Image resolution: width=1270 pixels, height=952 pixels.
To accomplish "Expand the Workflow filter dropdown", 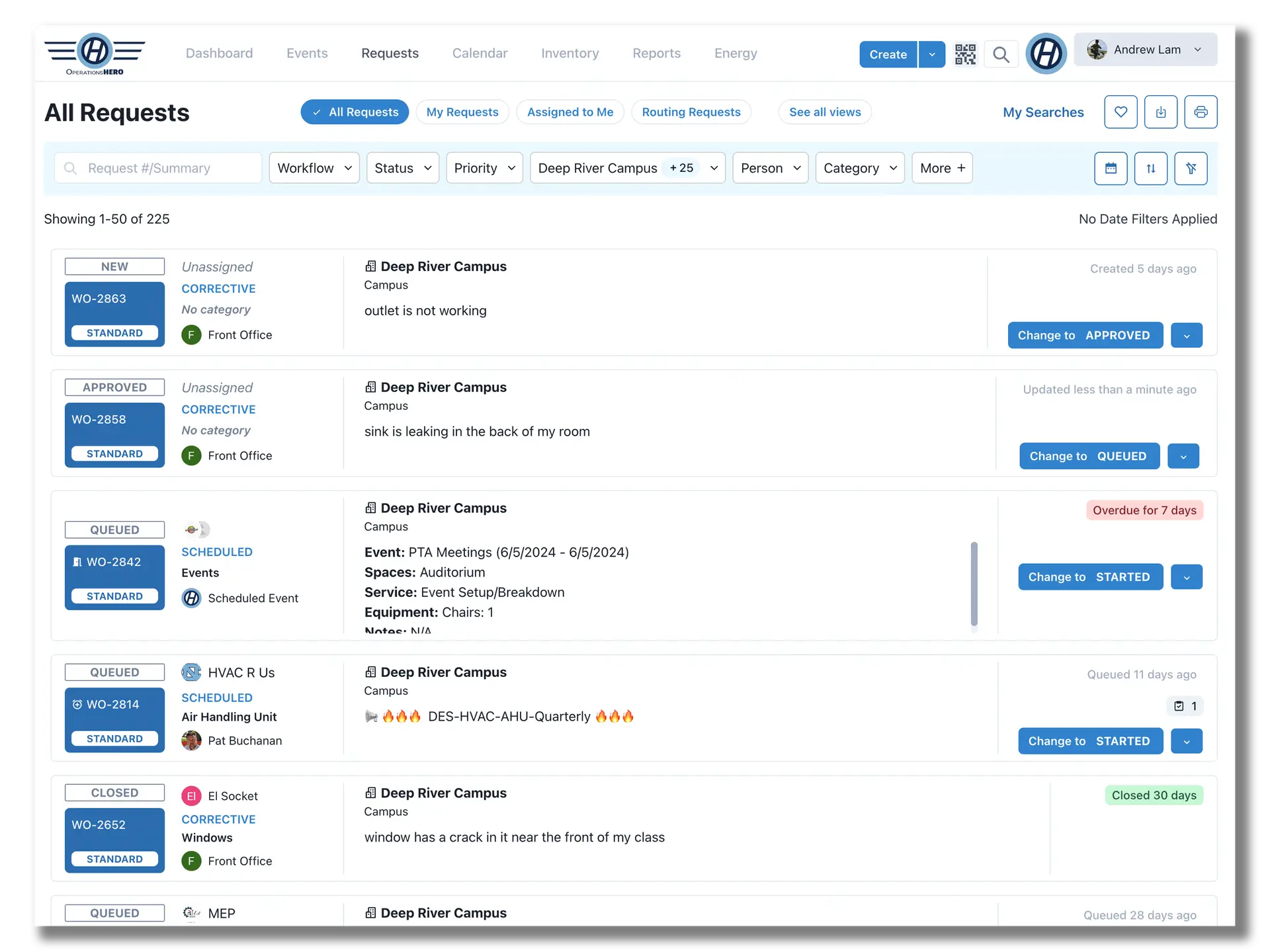I will pos(314,168).
